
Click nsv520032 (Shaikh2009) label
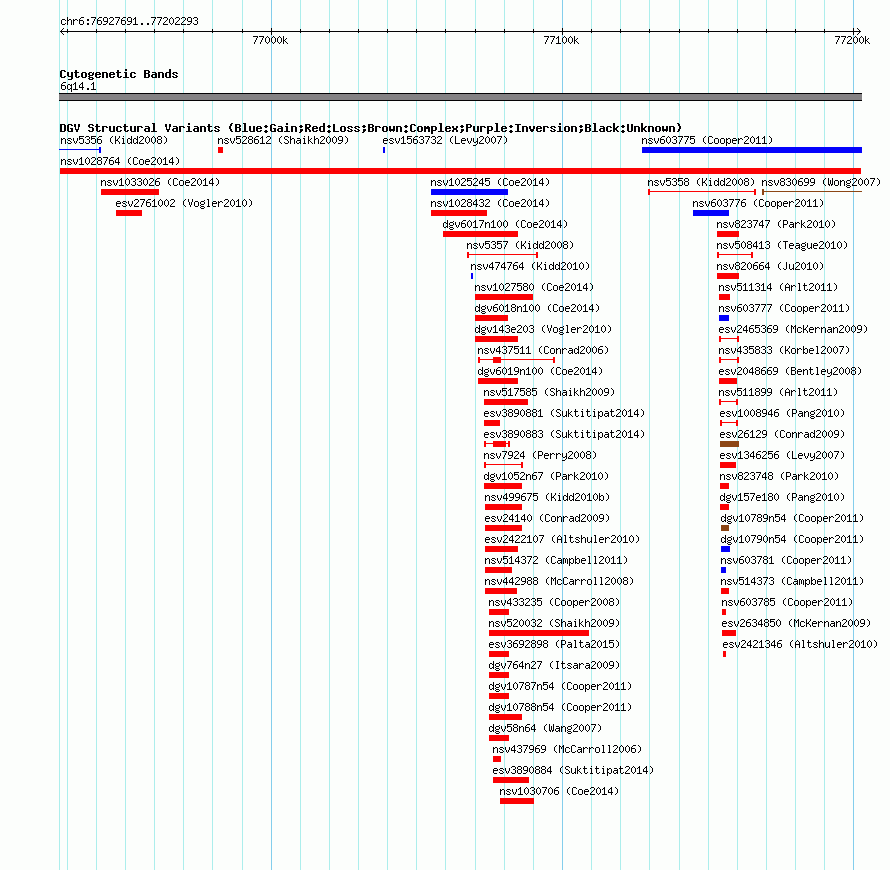click(x=554, y=623)
